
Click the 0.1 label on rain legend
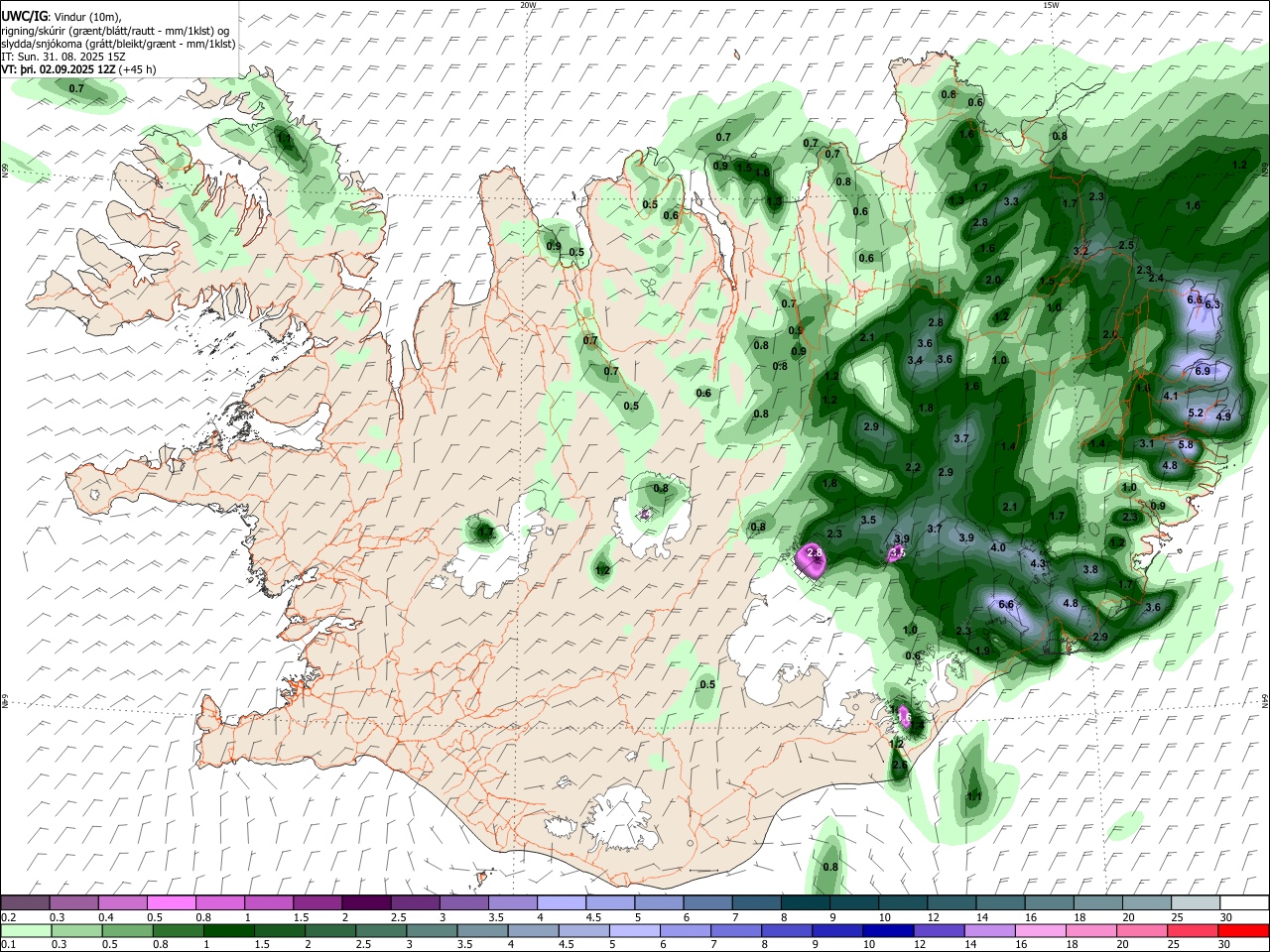[8, 945]
